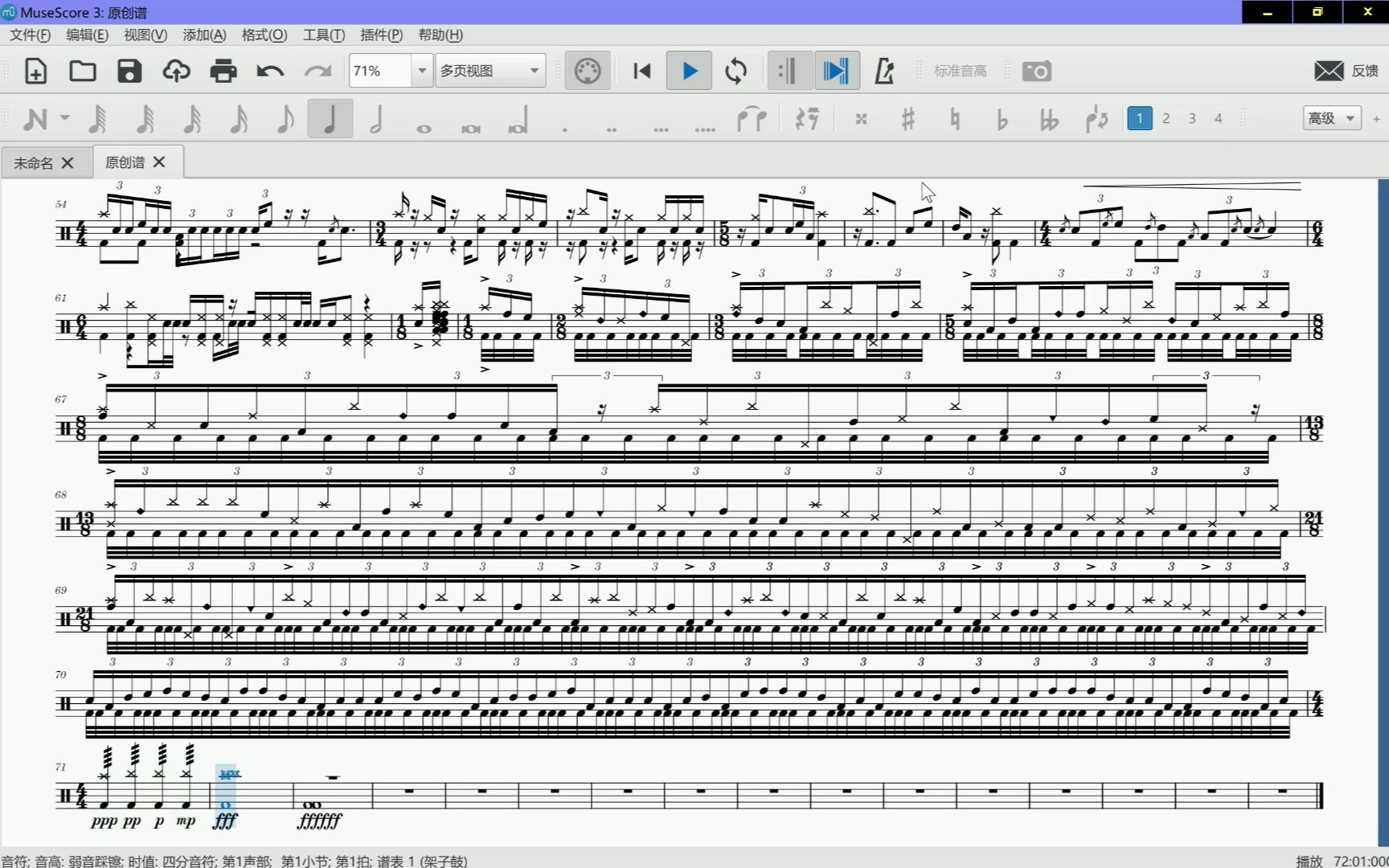Add a quadruple augmentation dot
Image resolution: width=1389 pixels, height=868 pixels.
click(x=705, y=128)
